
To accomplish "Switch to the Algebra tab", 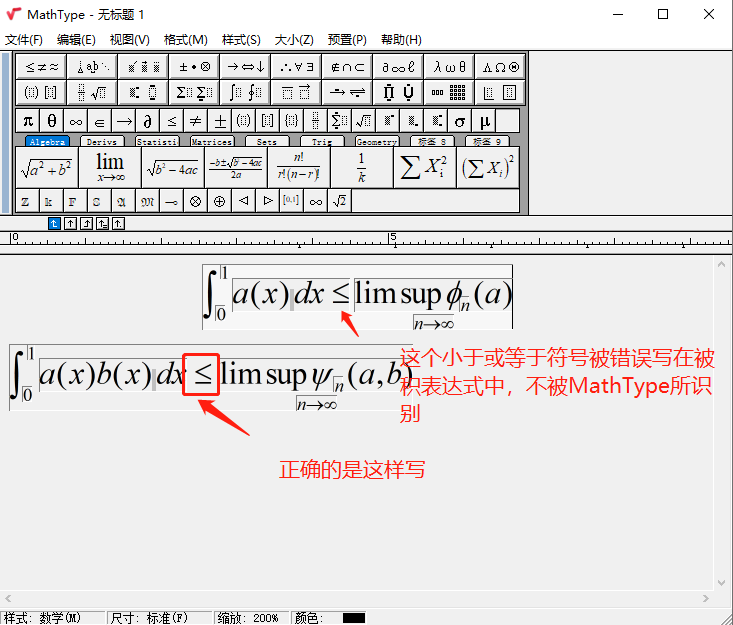I will (47, 141).
